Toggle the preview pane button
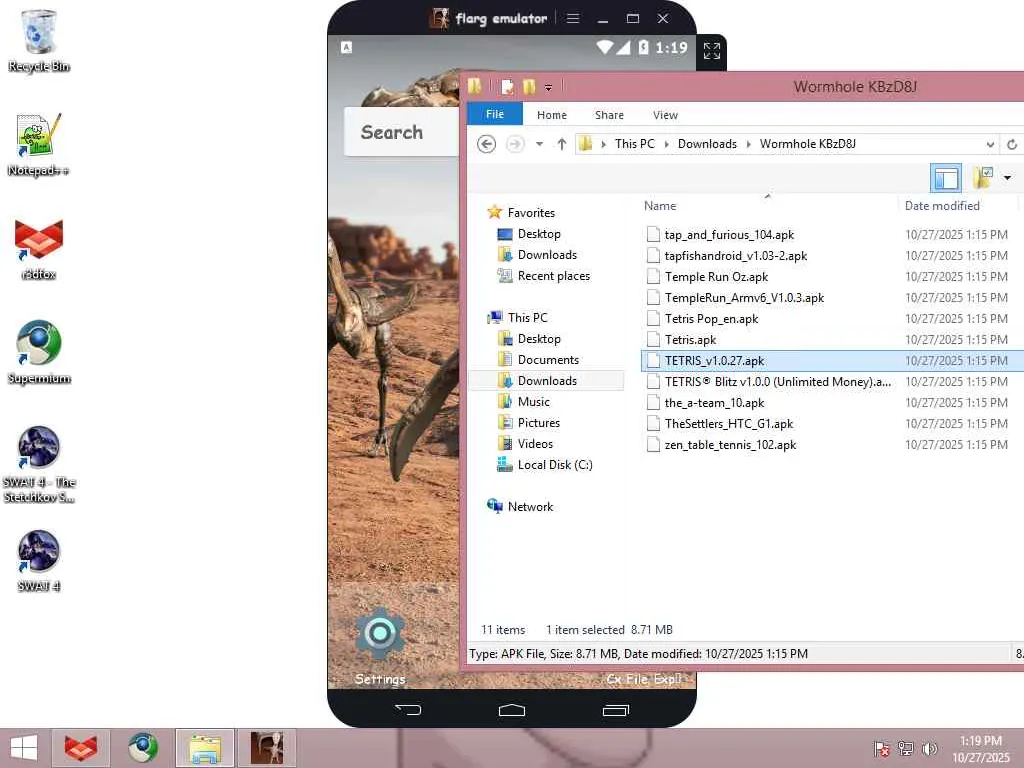The width and height of the screenshot is (1024, 768). click(946, 178)
